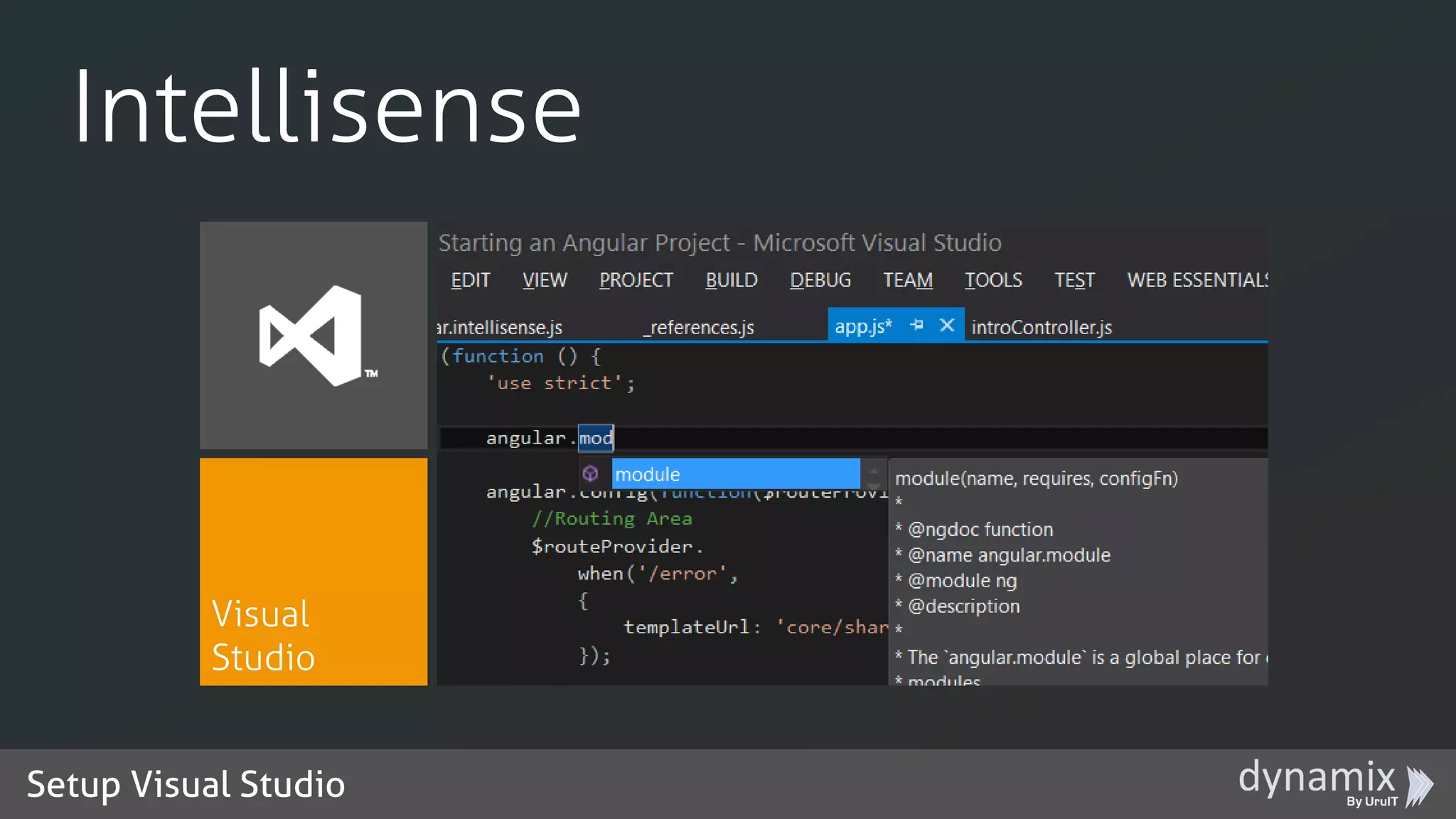The image size is (1456, 819).
Task: Click the 'use strict' code line
Action: click(x=561, y=383)
